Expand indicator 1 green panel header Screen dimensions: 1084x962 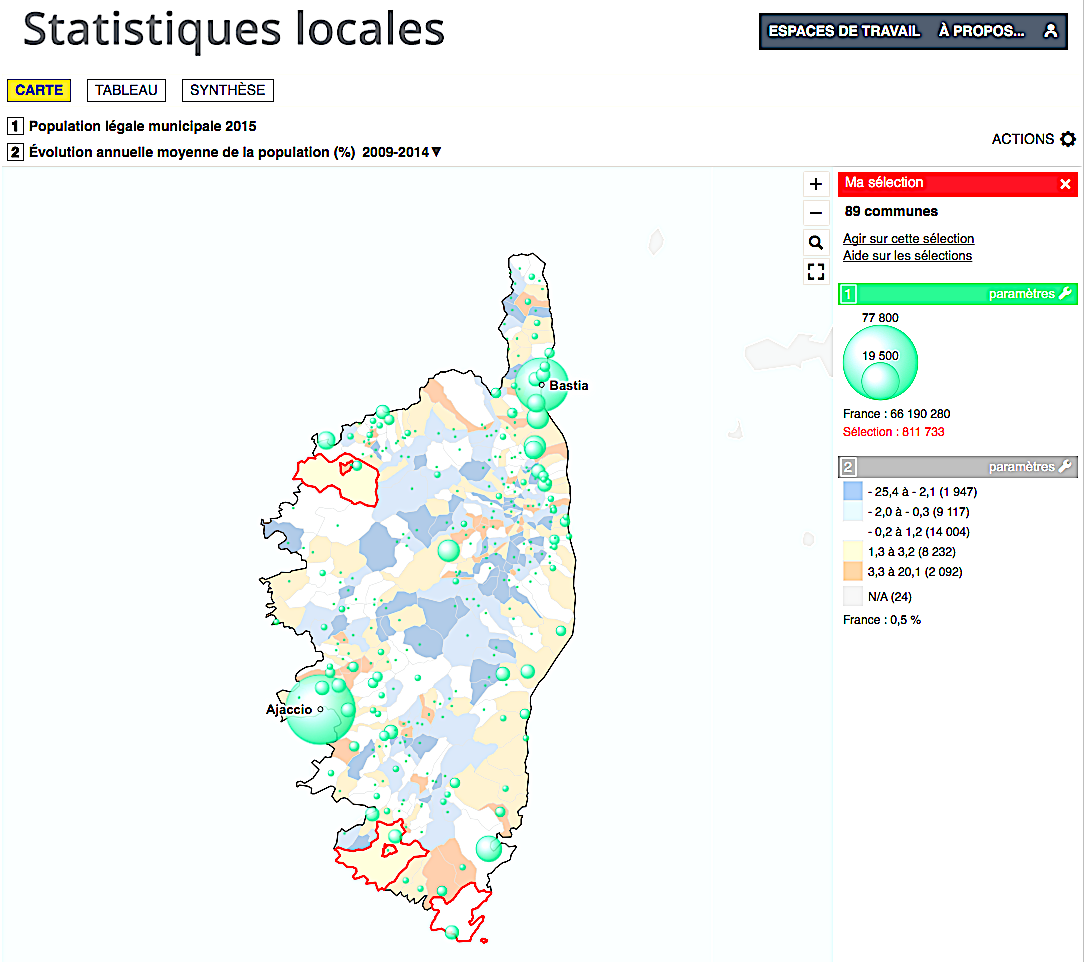(940, 294)
